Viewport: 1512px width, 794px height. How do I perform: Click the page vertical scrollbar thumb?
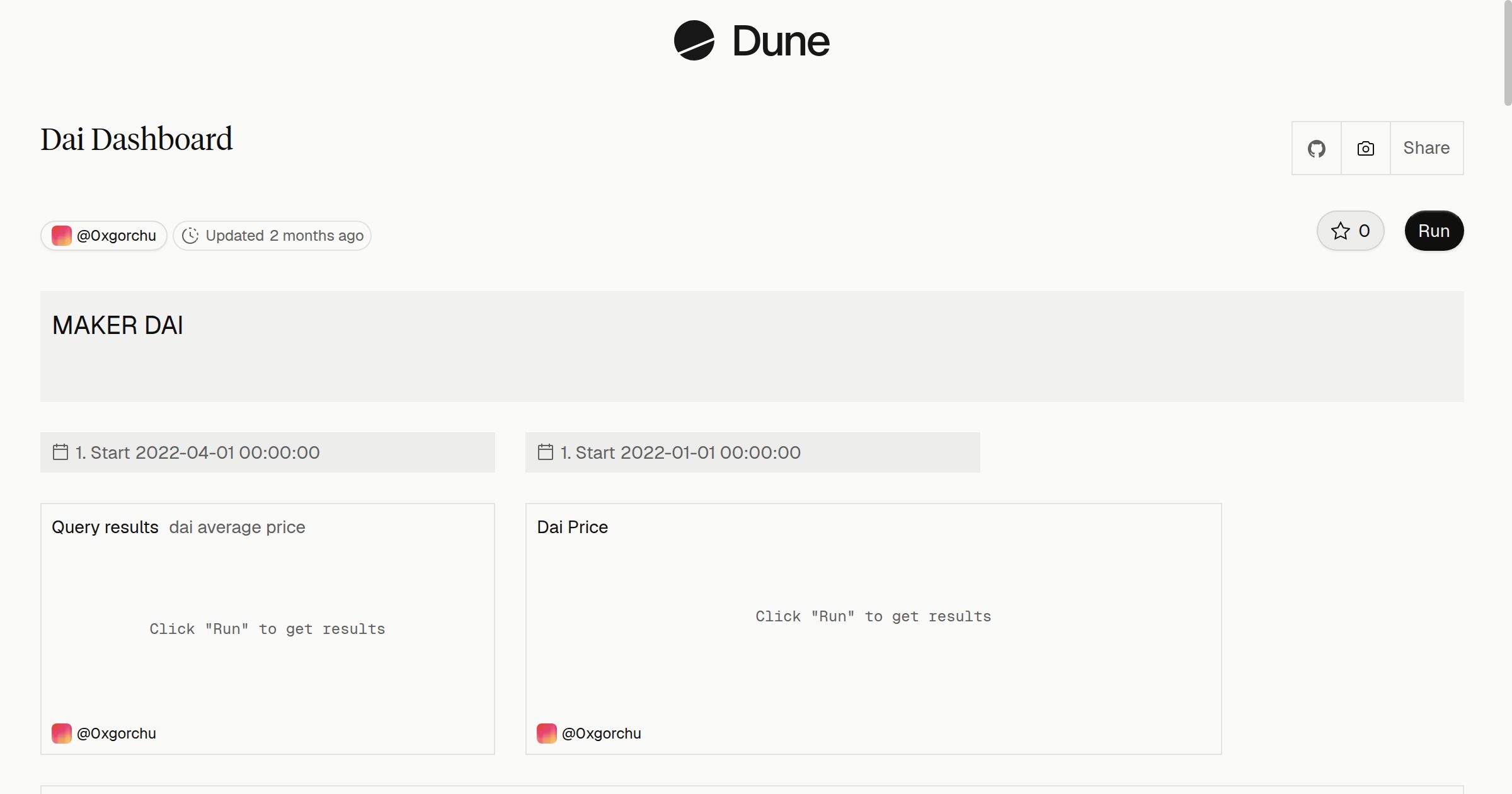pyautogui.click(x=1508, y=53)
